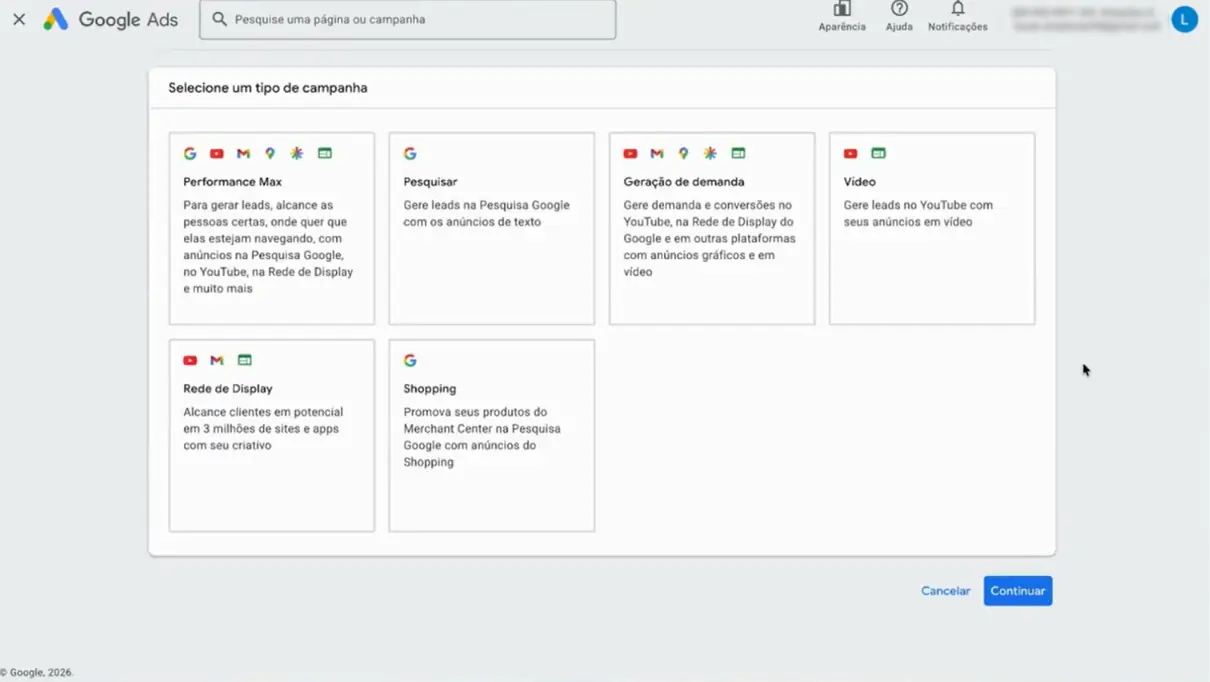This screenshot has width=1210, height=682.
Task: Click Discover icon in Geração de demanda card
Action: pos(710,153)
